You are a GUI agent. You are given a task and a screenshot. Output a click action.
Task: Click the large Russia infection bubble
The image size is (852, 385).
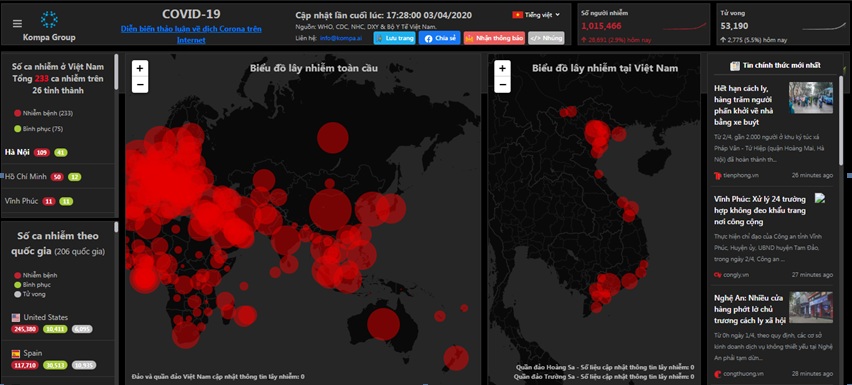click(x=333, y=137)
